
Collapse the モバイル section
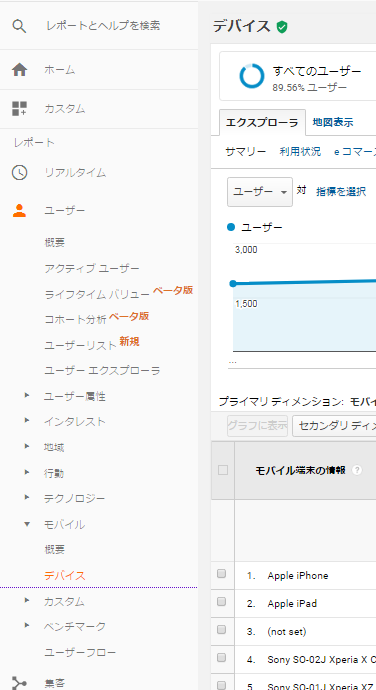(27, 524)
